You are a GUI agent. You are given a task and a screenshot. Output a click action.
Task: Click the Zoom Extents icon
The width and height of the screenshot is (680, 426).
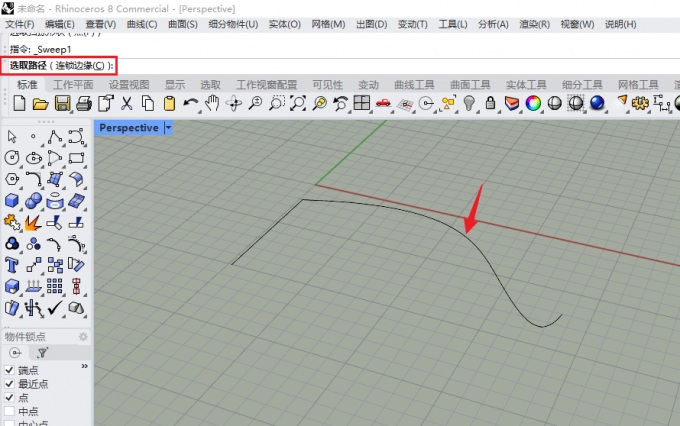(298, 104)
